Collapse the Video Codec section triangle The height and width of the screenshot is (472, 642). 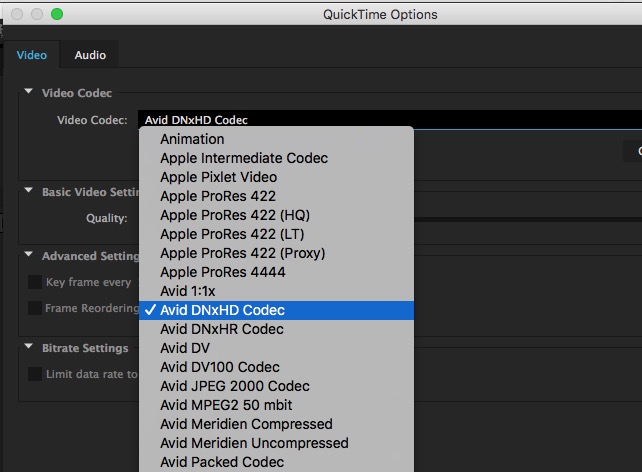pyautogui.click(x=28, y=92)
